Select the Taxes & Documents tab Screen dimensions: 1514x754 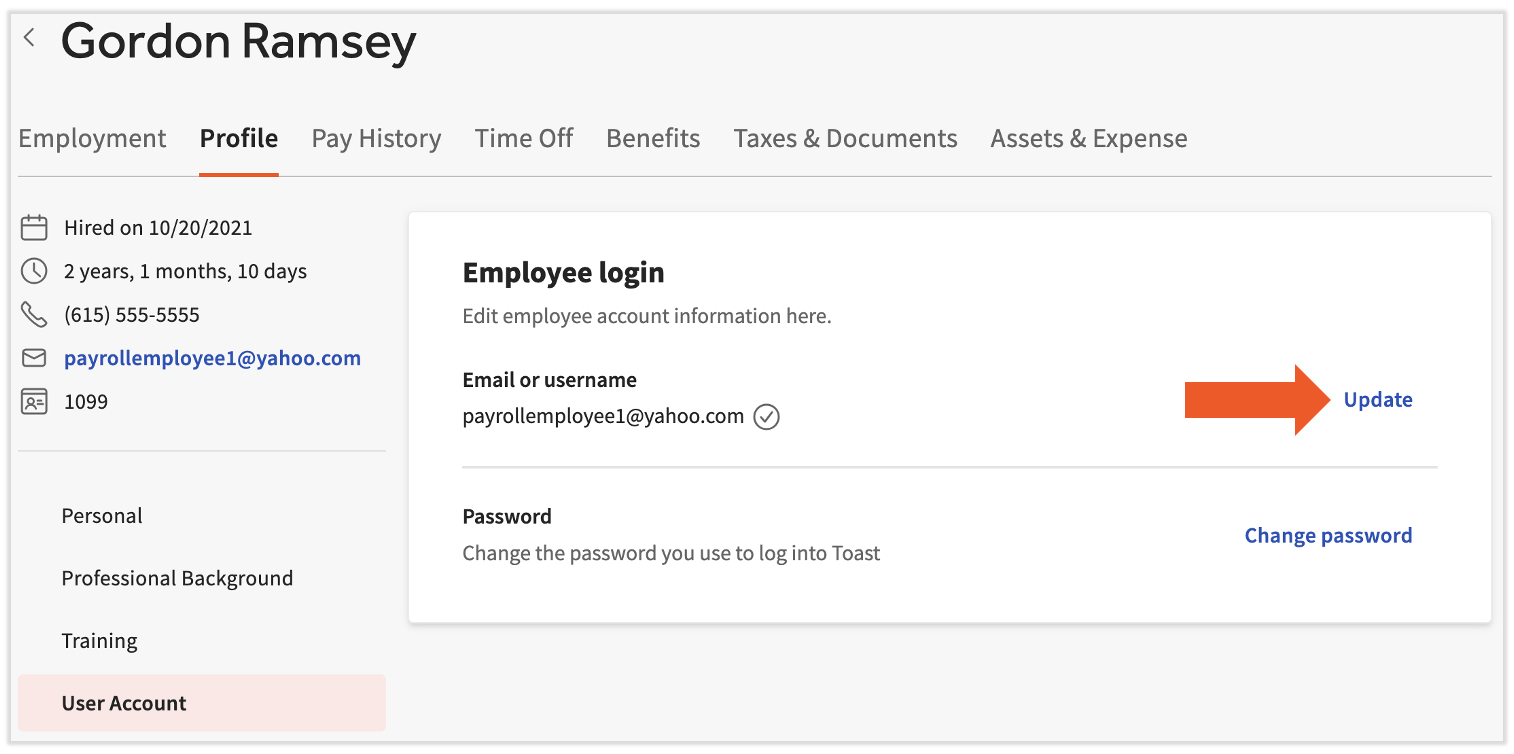(845, 138)
